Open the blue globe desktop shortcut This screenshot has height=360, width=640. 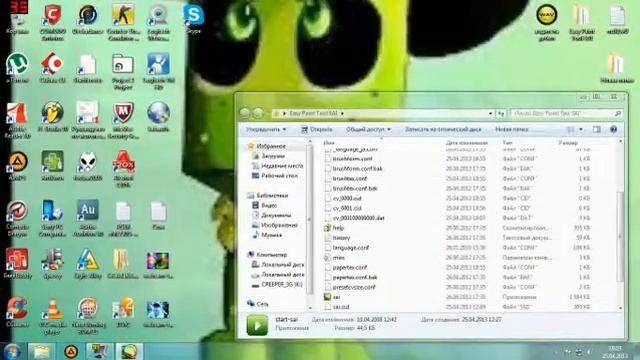click(158, 116)
